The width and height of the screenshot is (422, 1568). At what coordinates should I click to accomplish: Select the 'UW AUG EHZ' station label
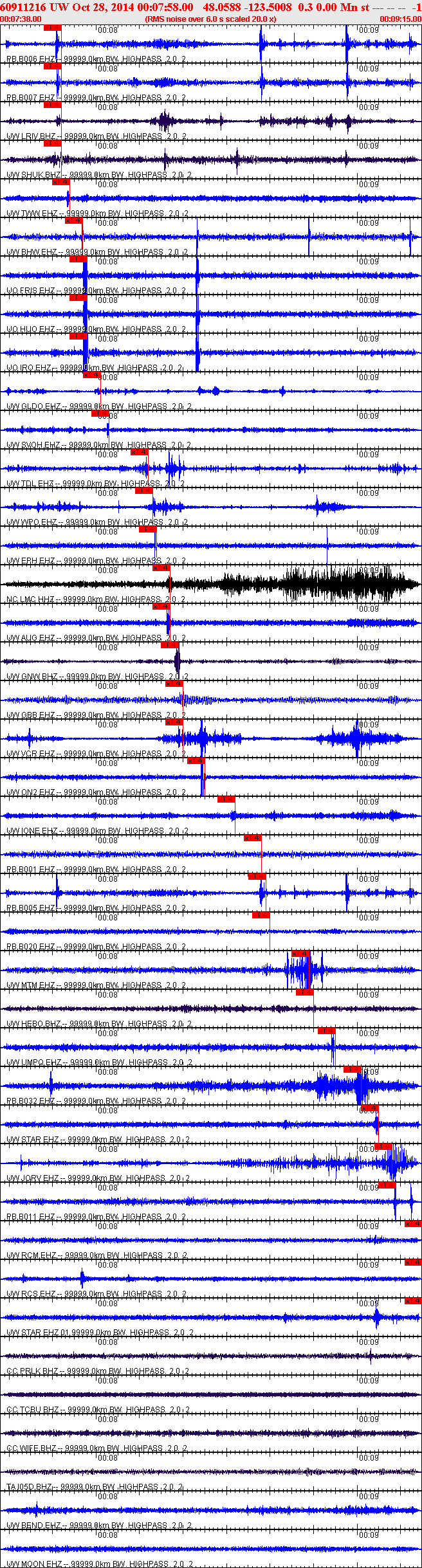pyautogui.click(x=31, y=638)
